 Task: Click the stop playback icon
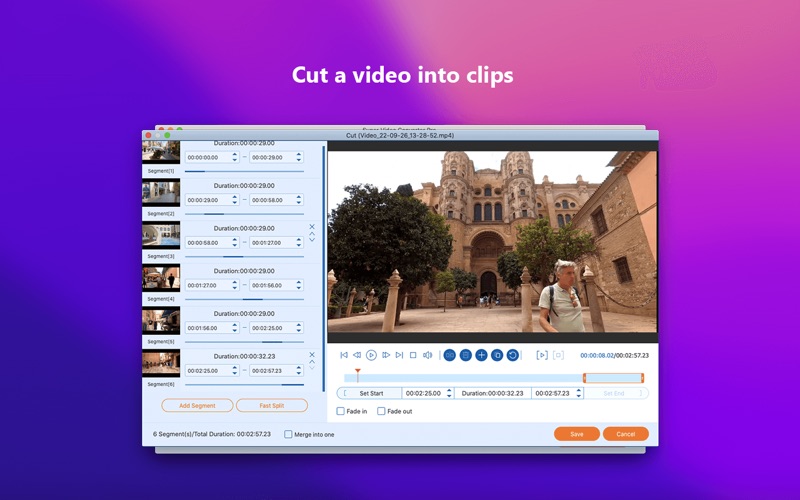pos(413,355)
